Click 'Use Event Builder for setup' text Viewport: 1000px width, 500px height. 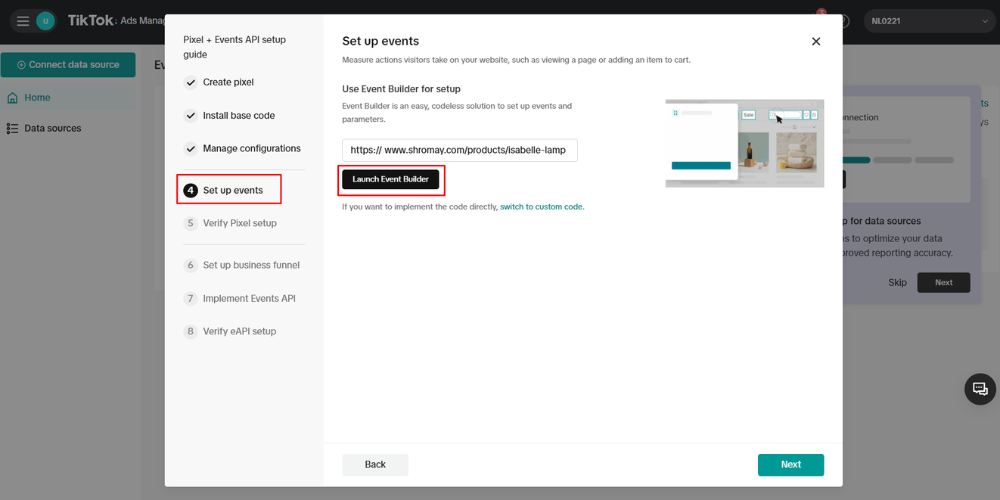pyautogui.click(x=401, y=89)
